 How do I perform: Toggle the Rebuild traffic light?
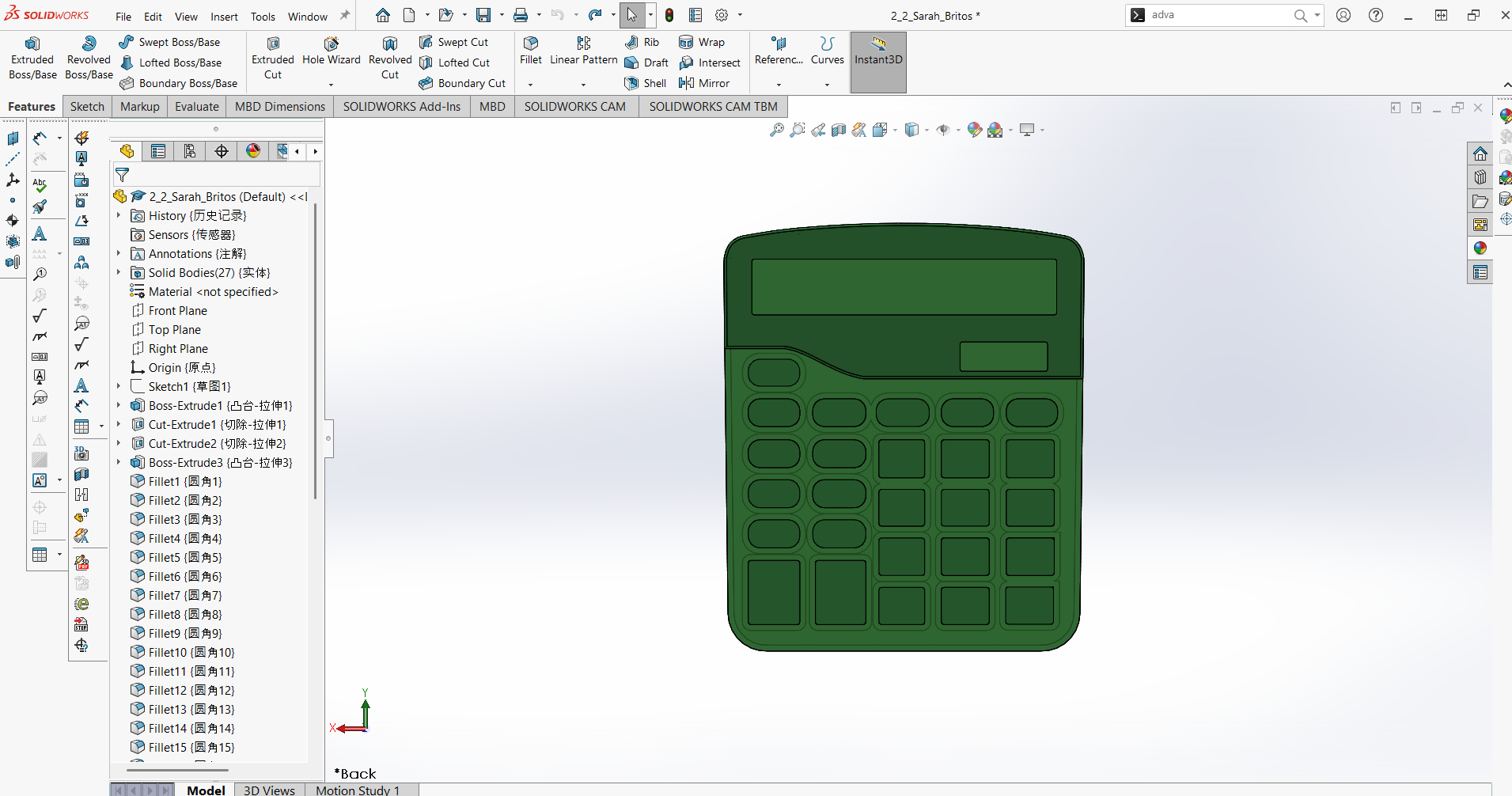click(669, 15)
